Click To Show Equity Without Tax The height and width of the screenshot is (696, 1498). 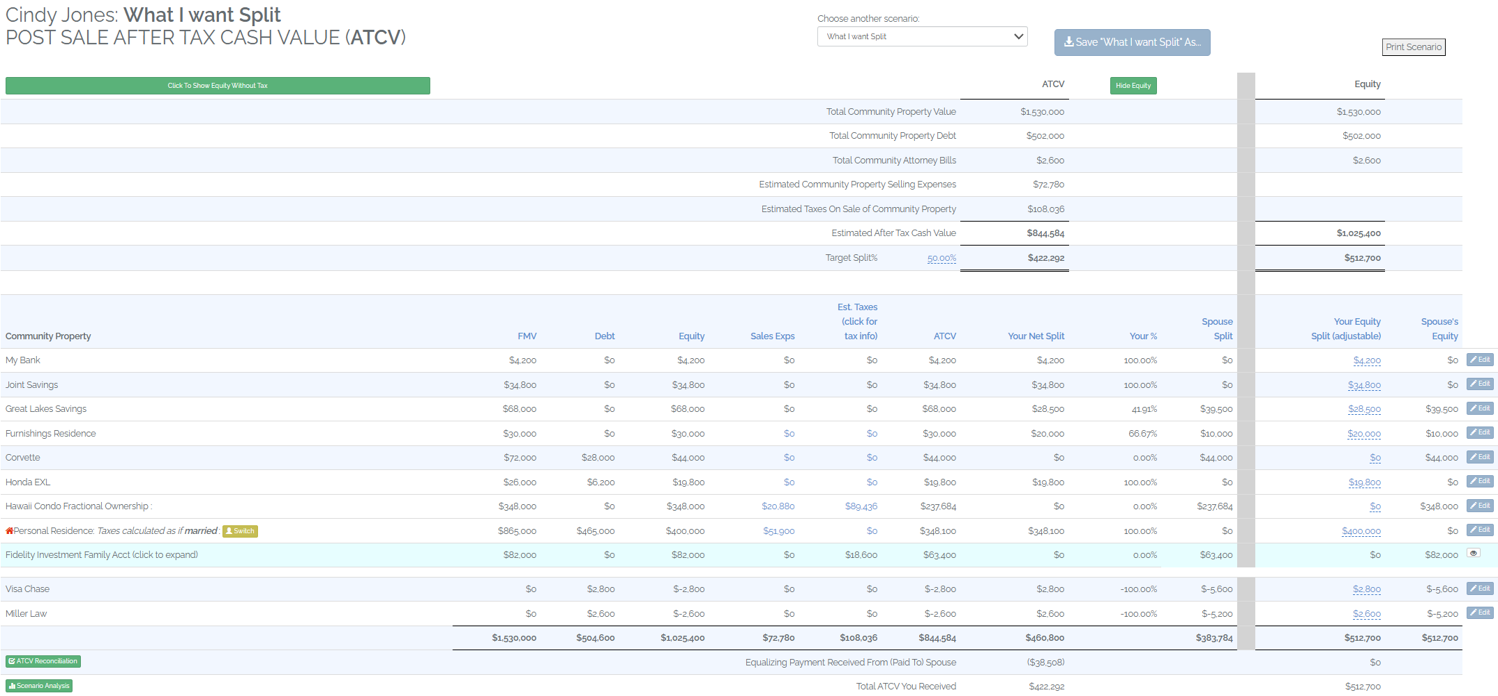[217, 86]
